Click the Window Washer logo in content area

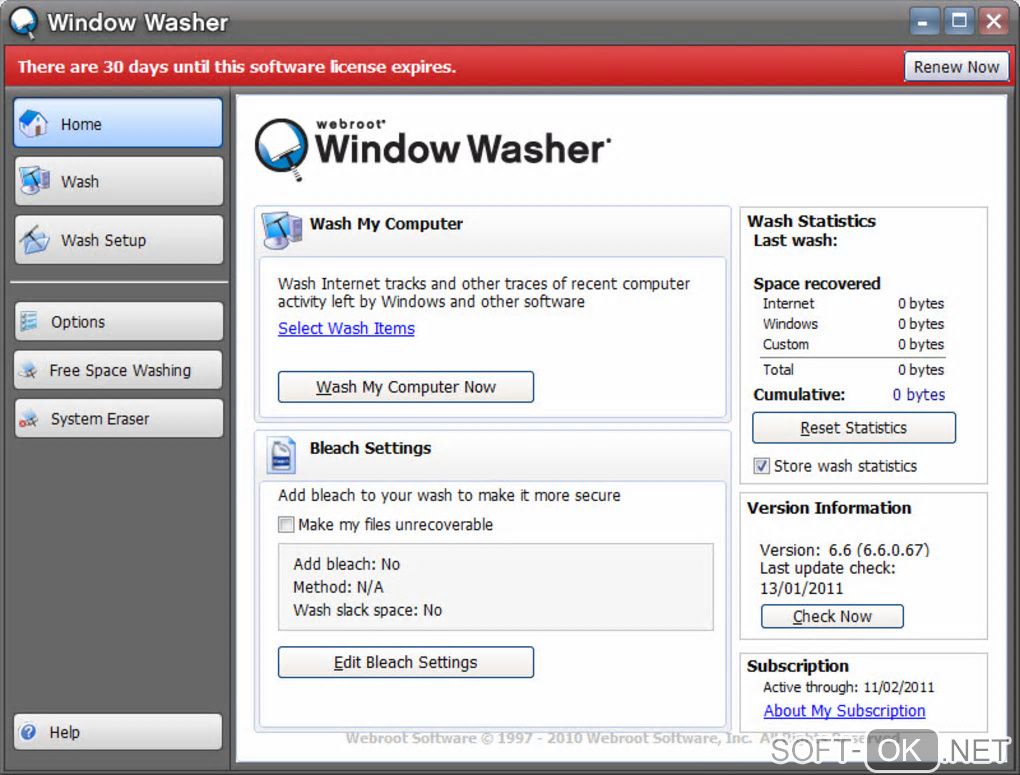[x=433, y=148]
